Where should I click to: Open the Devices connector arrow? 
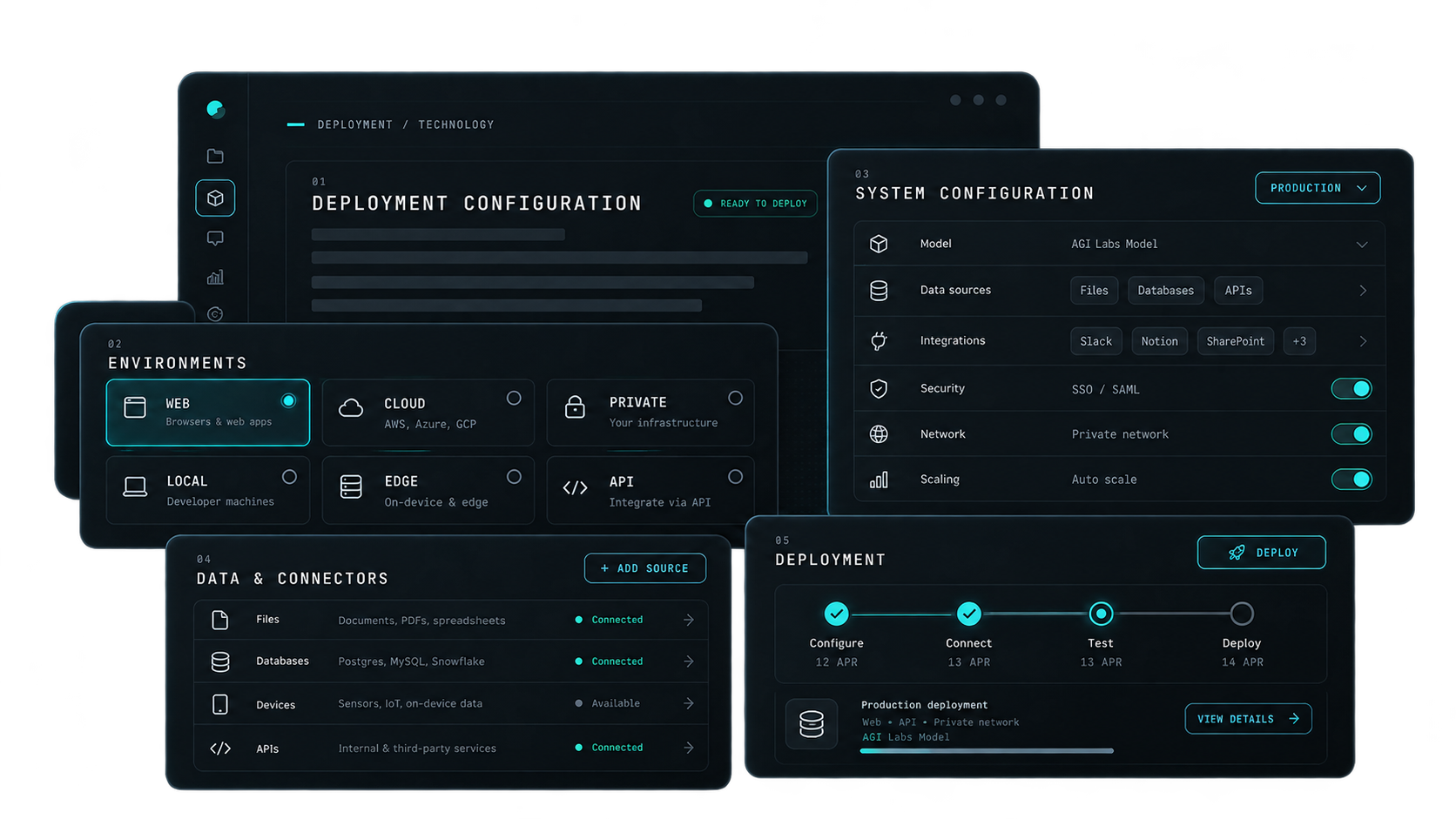pos(689,703)
